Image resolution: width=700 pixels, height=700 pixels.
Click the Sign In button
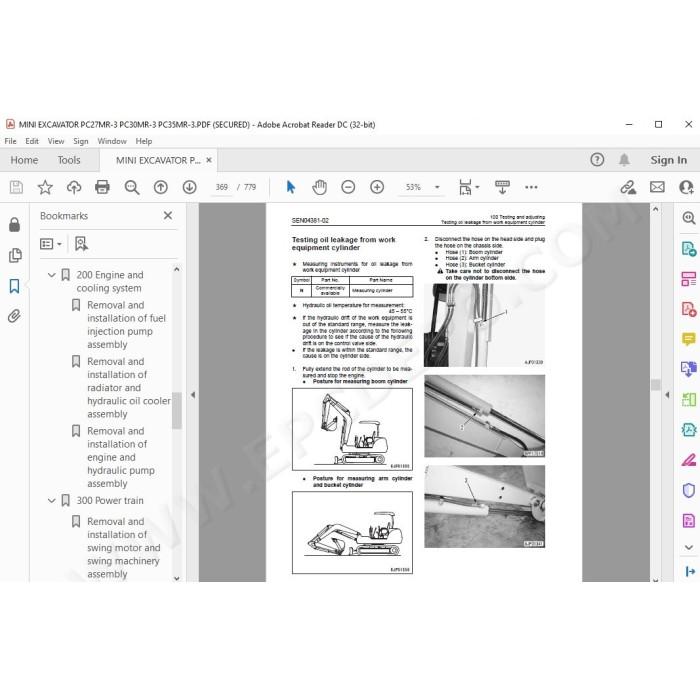[x=668, y=160]
